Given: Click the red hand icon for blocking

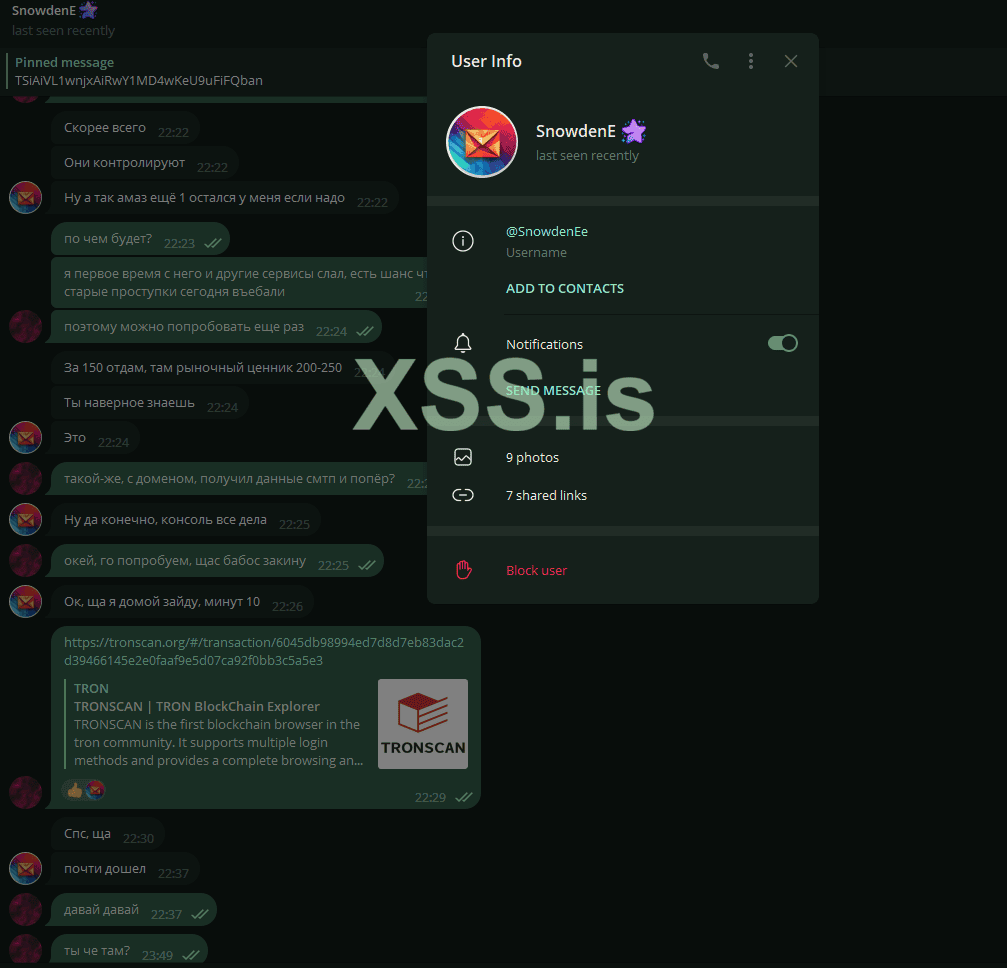Looking at the screenshot, I should click(x=463, y=569).
